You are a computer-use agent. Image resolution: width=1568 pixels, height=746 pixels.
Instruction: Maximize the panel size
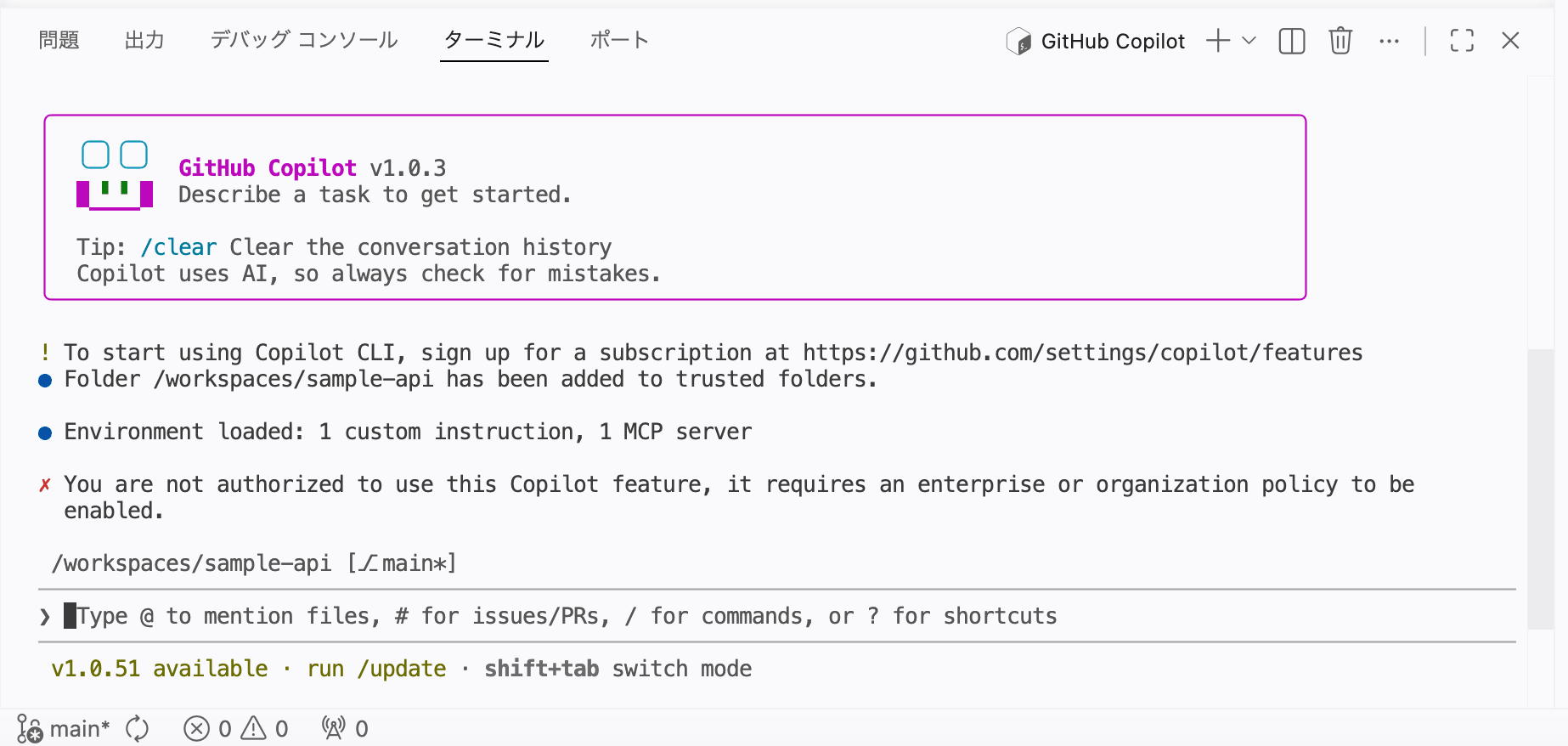(x=1462, y=41)
